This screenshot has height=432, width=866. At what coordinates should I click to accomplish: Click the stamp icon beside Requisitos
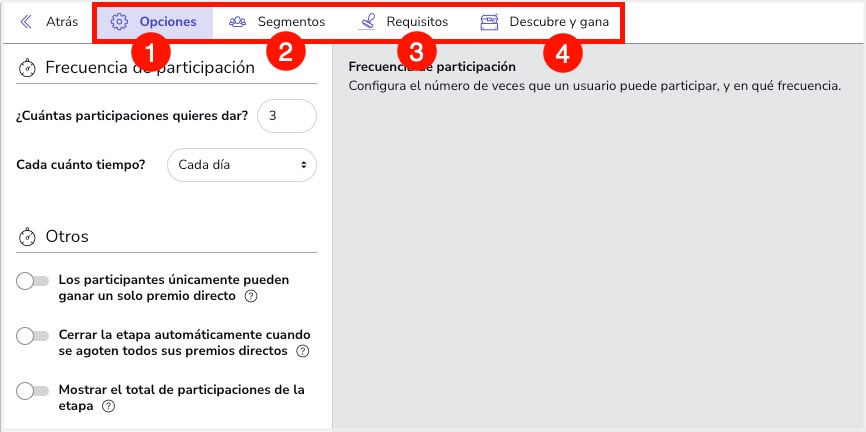point(367,21)
